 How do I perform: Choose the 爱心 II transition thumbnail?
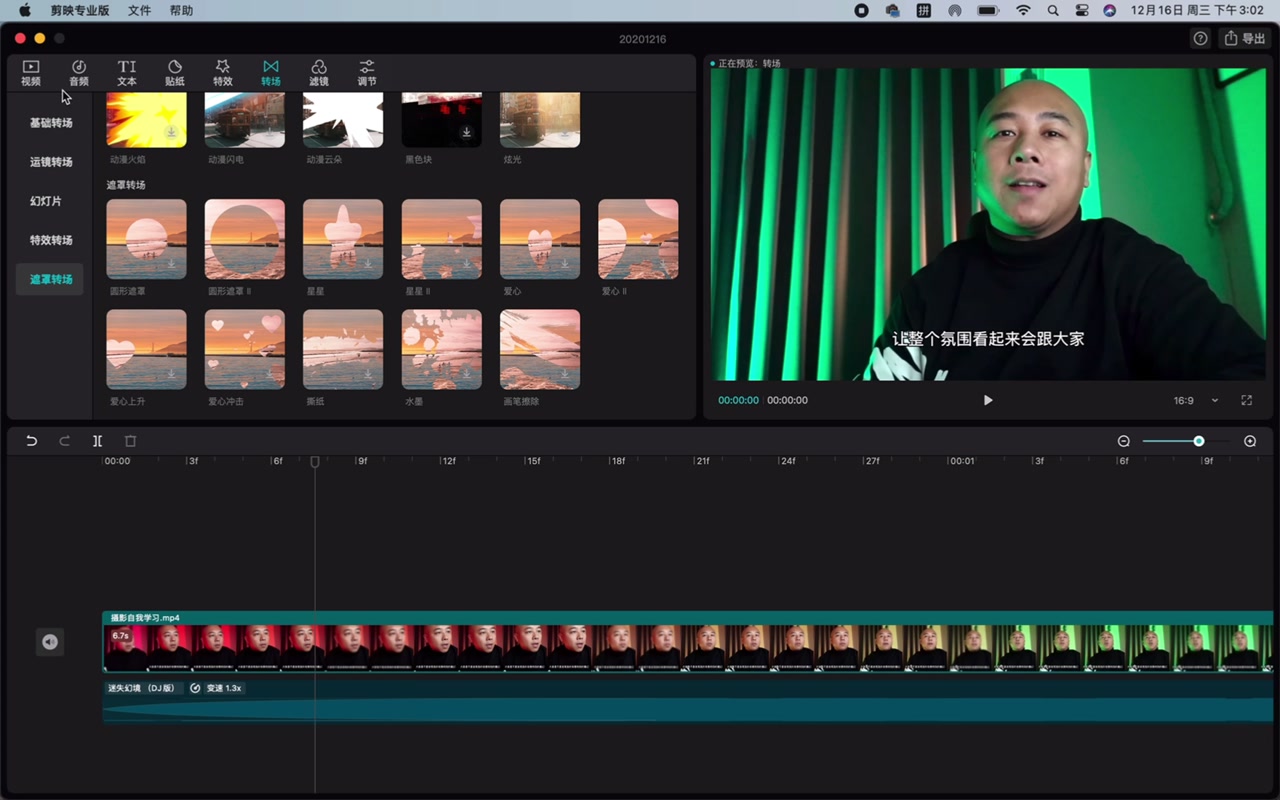[638, 239]
